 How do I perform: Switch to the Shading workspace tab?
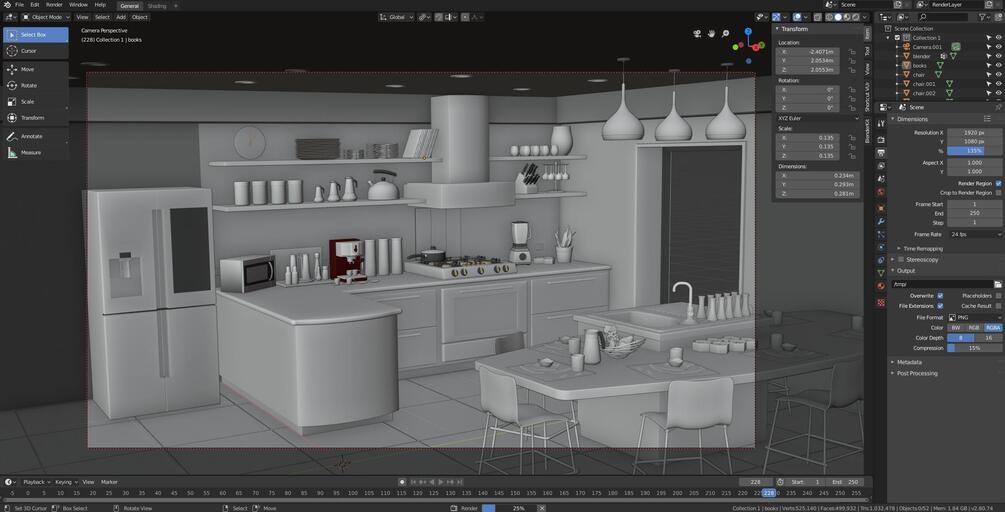(x=156, y=5)
